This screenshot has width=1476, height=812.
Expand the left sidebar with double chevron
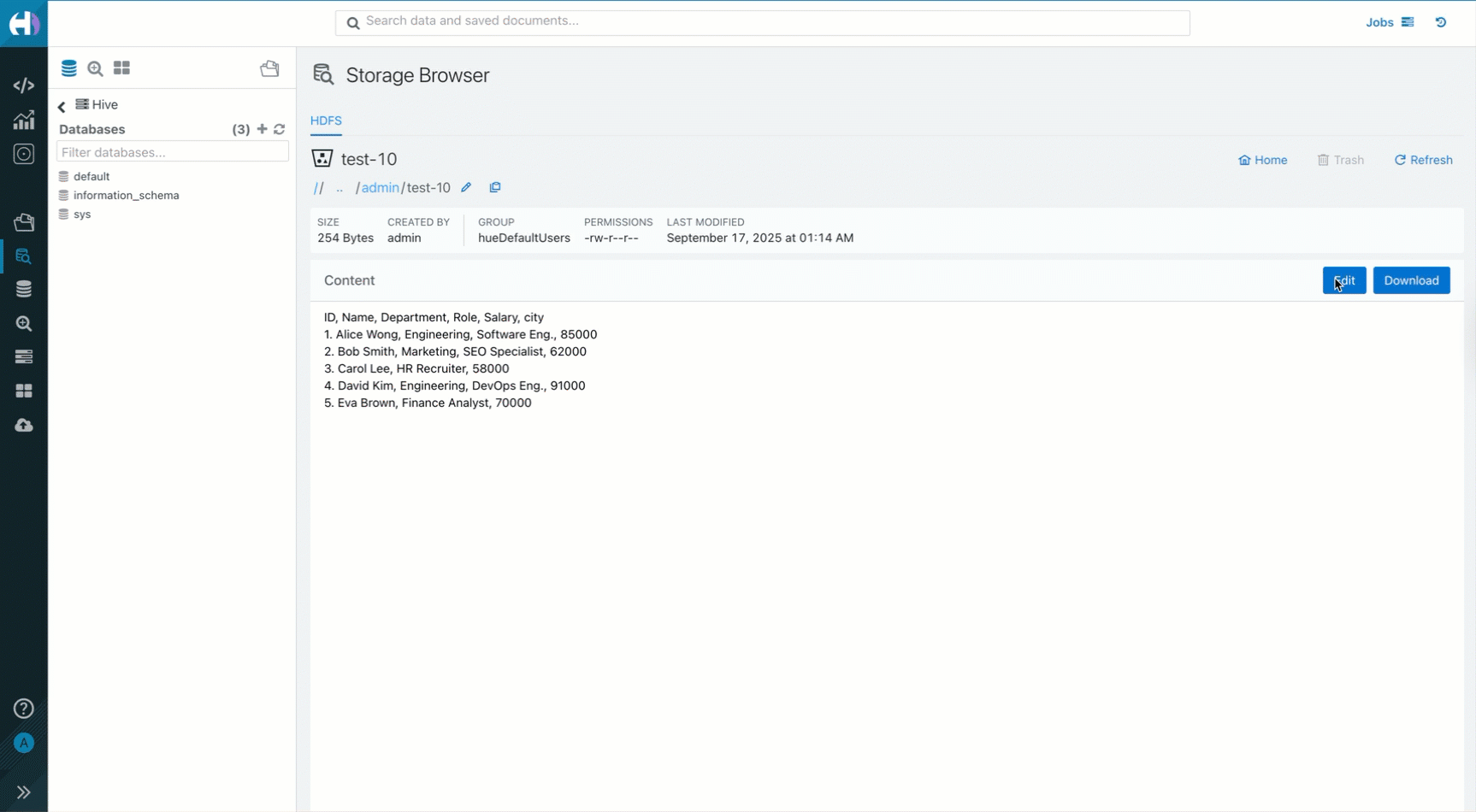[24, 792]
